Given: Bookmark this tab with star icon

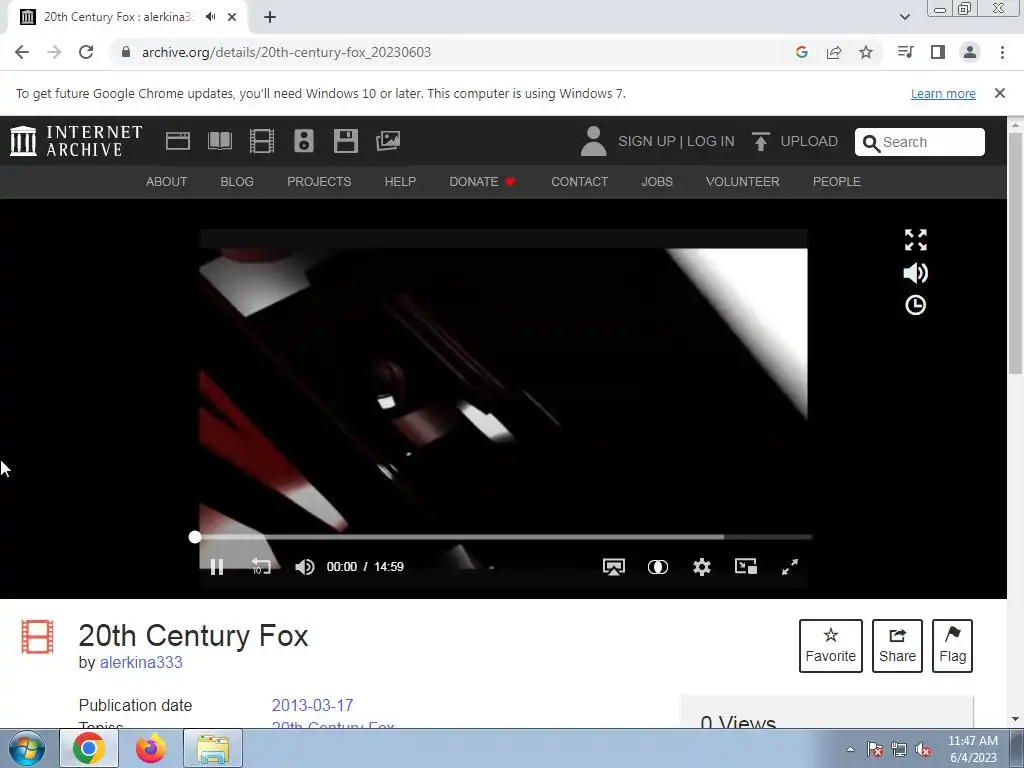Looking at the screenshot, I should [866, 52].
